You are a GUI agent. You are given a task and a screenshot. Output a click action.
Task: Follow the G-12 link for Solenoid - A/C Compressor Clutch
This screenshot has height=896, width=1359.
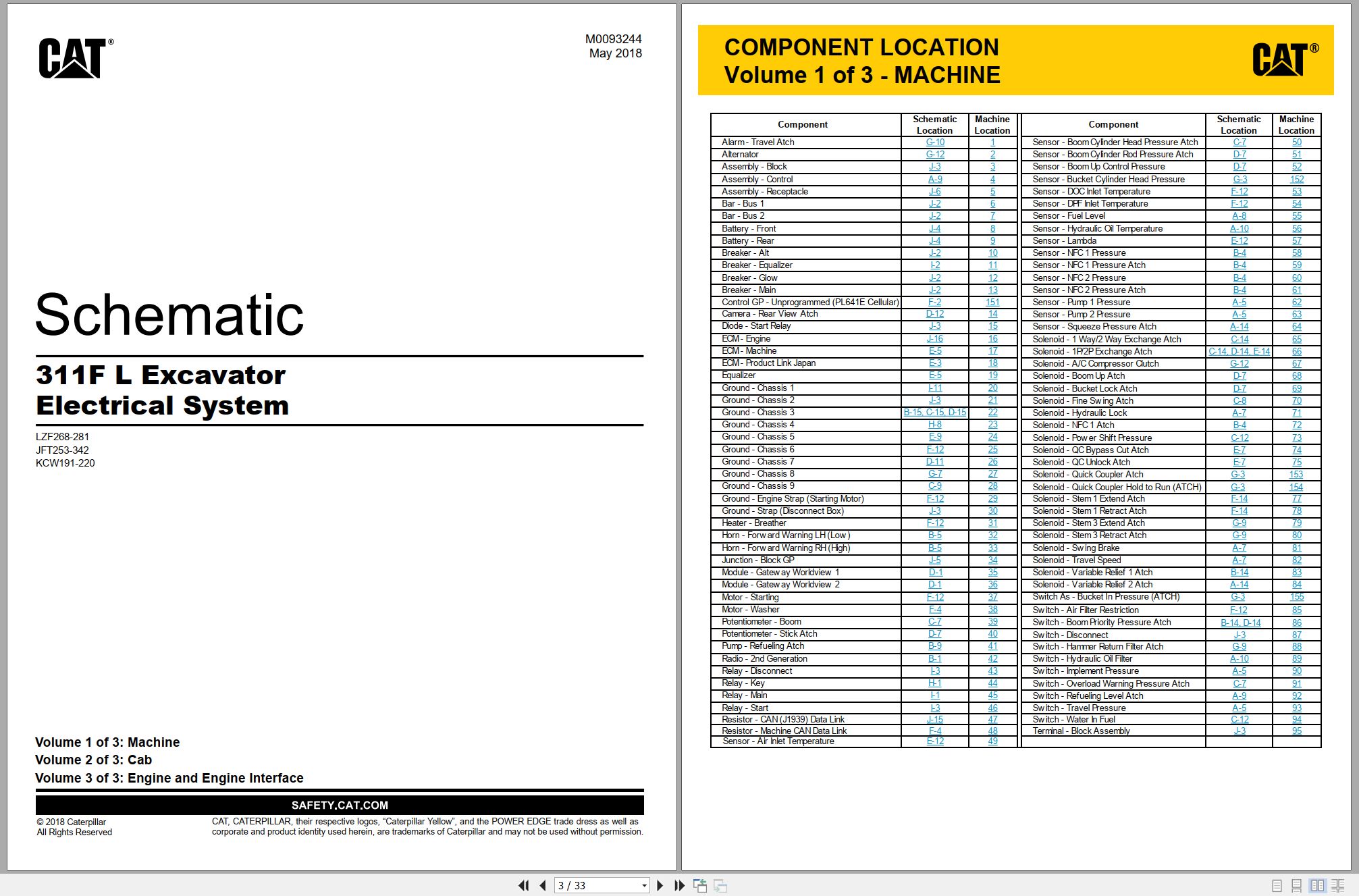tap(1240, 364)
